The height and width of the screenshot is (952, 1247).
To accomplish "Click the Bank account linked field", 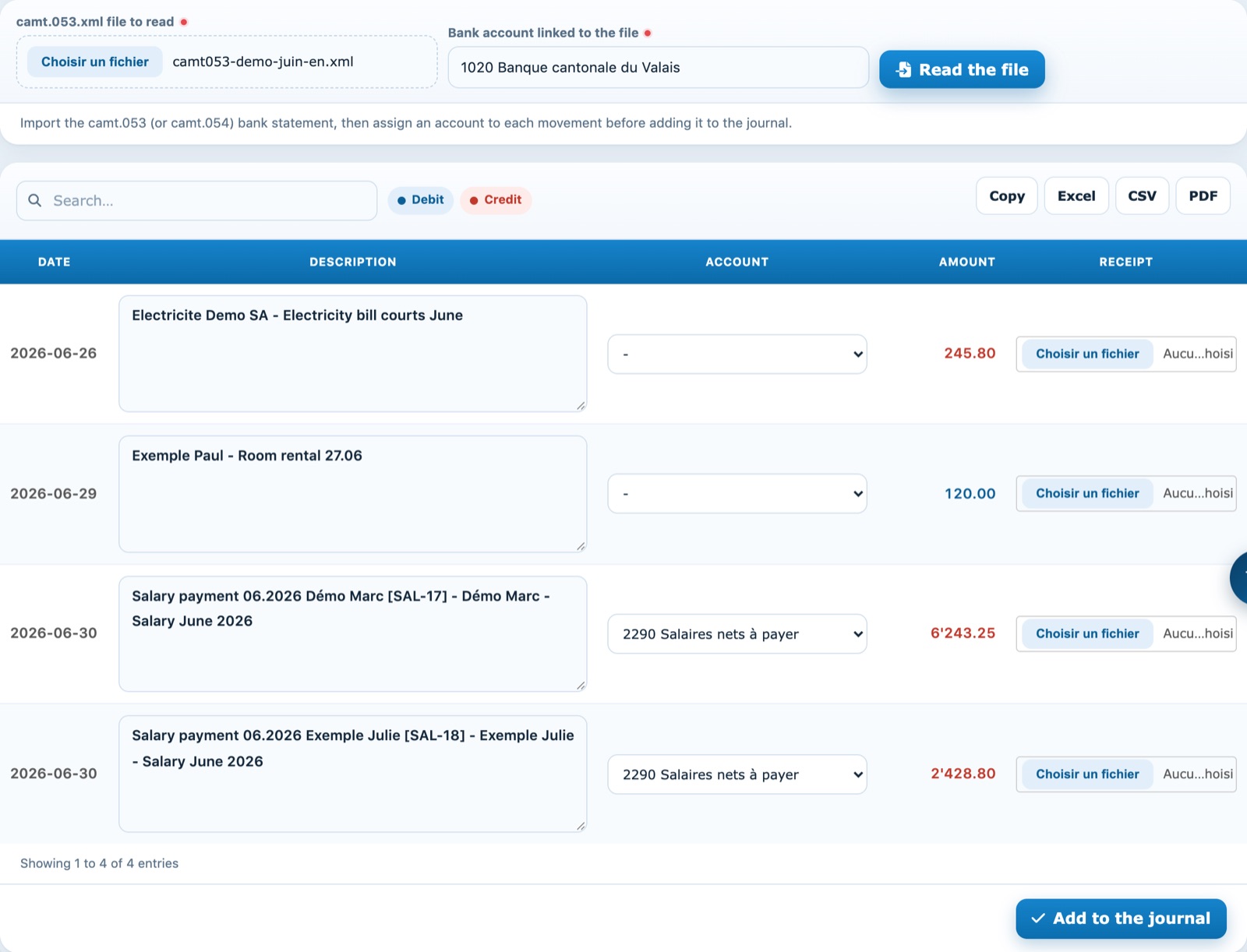I will (x=658, y=68).
